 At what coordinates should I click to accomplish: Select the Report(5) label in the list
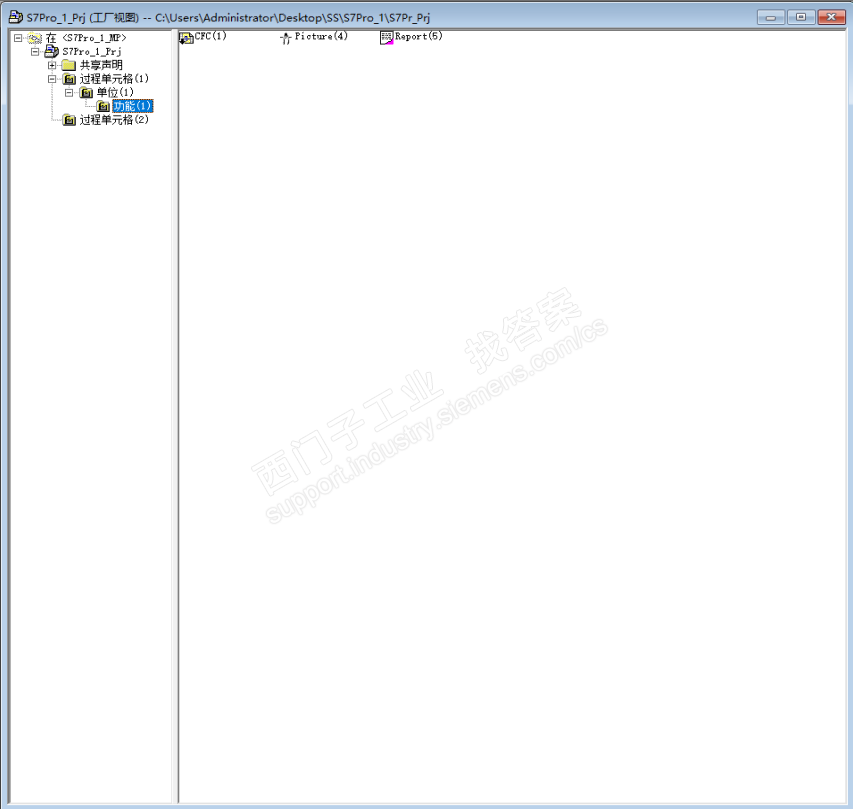point(419,36)
